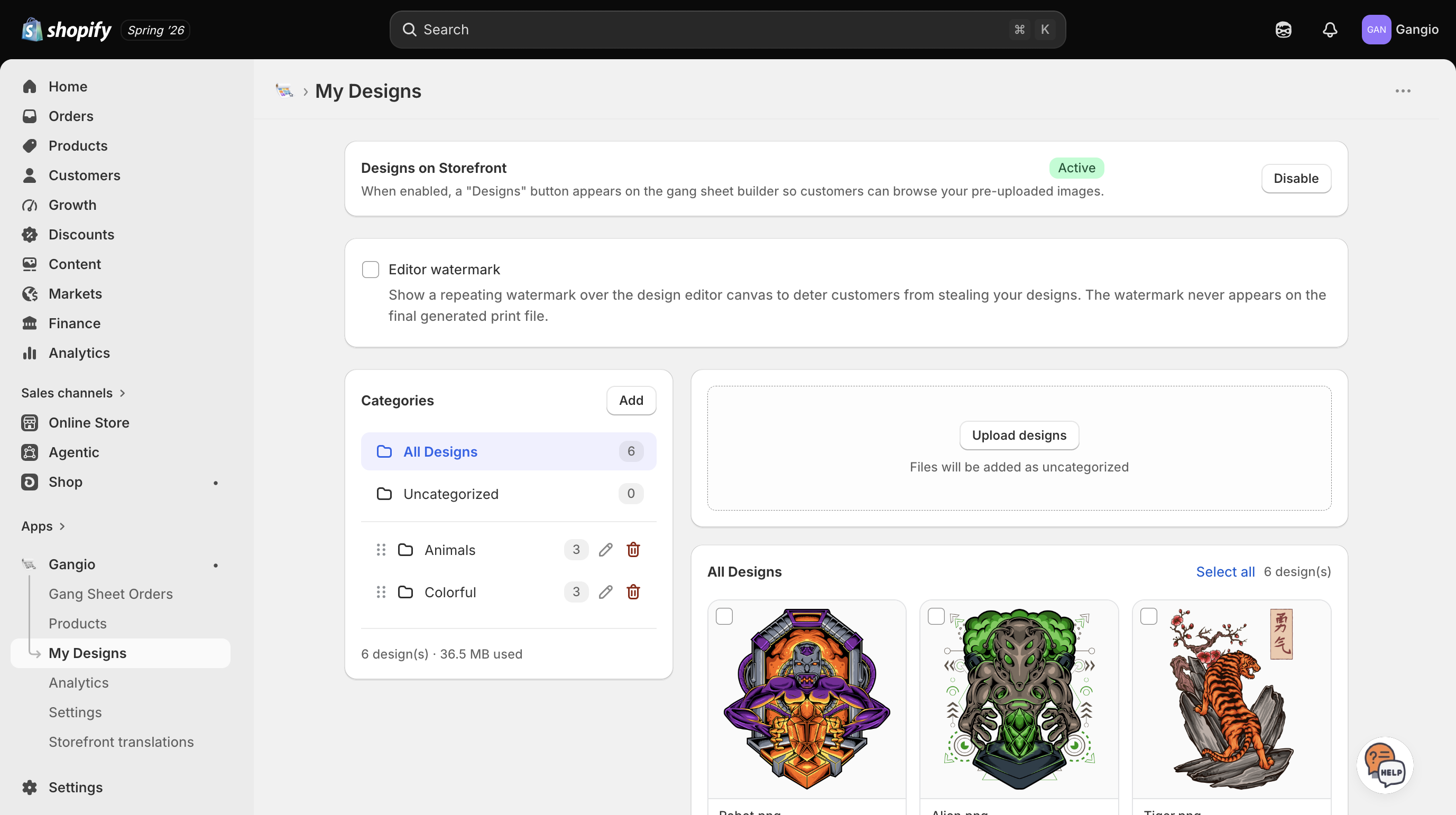Click the search magnifier icon
The height and width of the screenshot is (815, 1456).
pos(409,30)
